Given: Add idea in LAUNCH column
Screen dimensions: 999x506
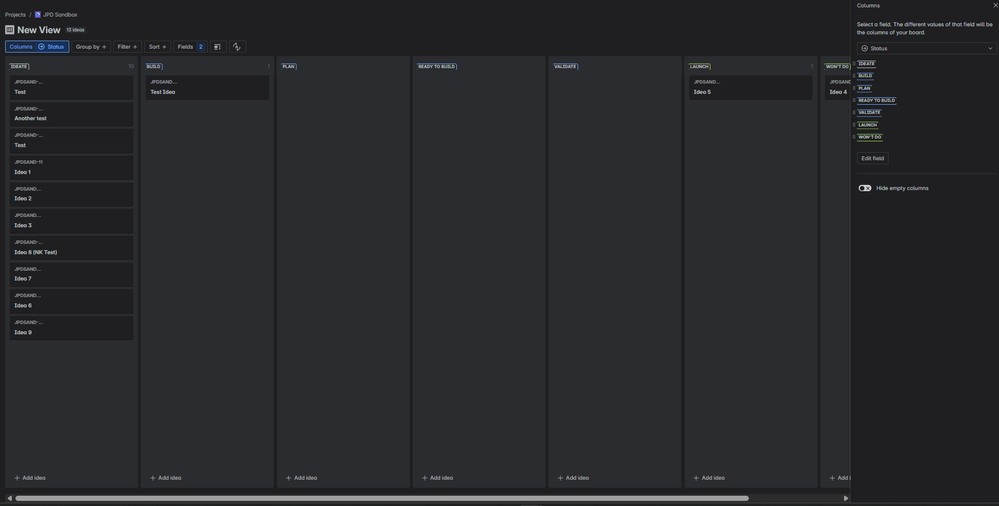Looking at the screenshot, I should [709, 478].
